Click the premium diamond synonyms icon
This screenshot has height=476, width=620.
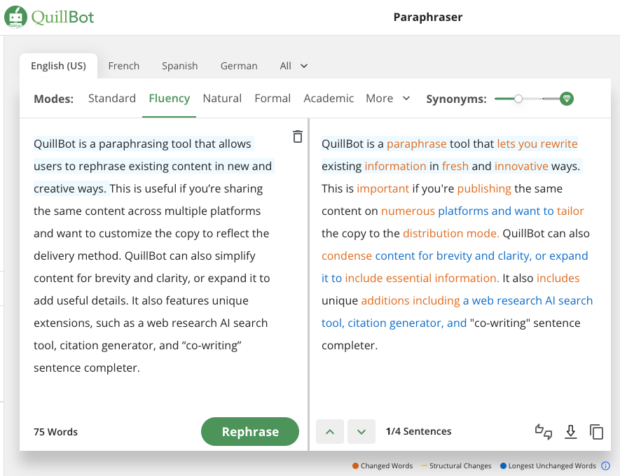[x=567, y=98]
